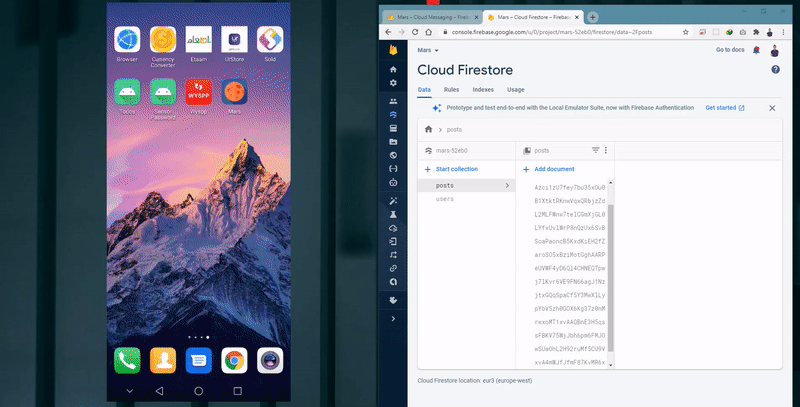Select the posts collection row
The width and height of the screenshot is (800, 407).
466,186
